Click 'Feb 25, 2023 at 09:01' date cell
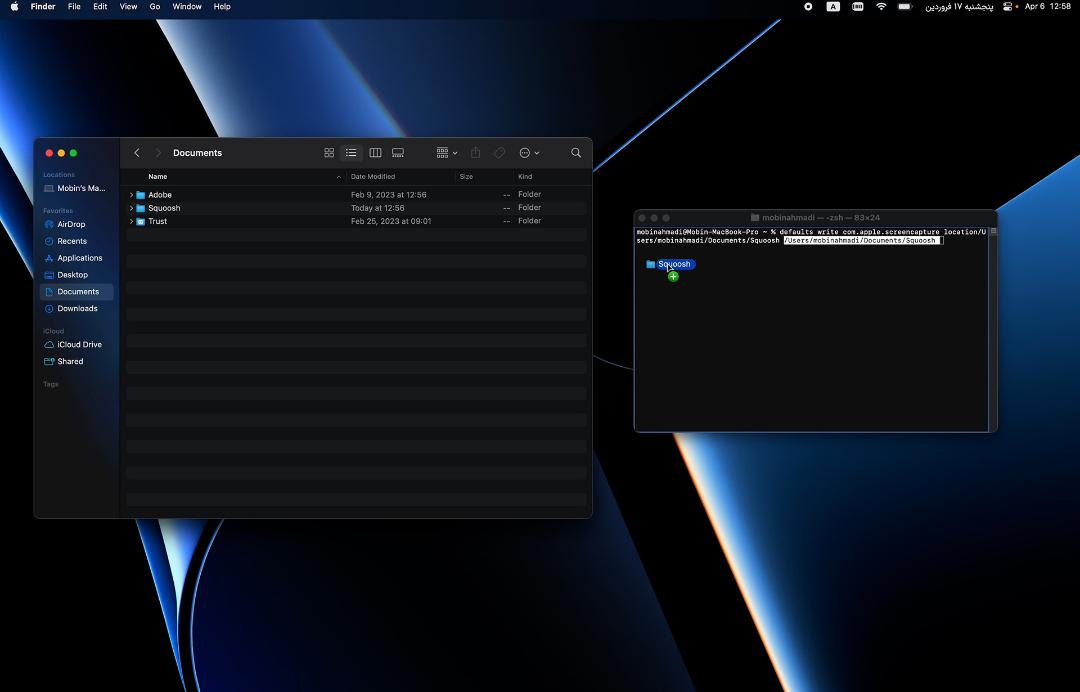This screenshot has height=692, width=1080. pyautogui.click(x=391, y=221)
